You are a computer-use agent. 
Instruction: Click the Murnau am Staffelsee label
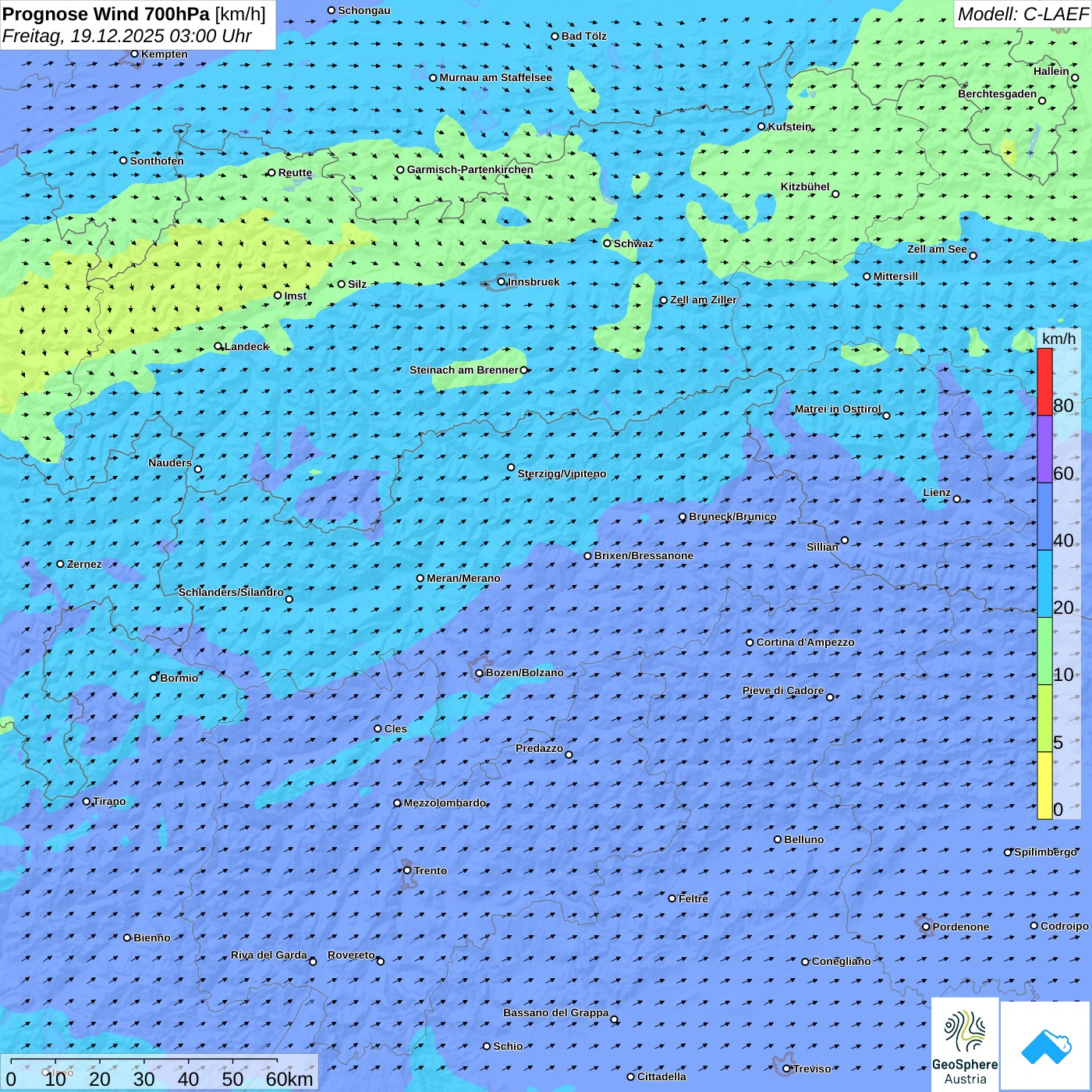pos(496,77)
